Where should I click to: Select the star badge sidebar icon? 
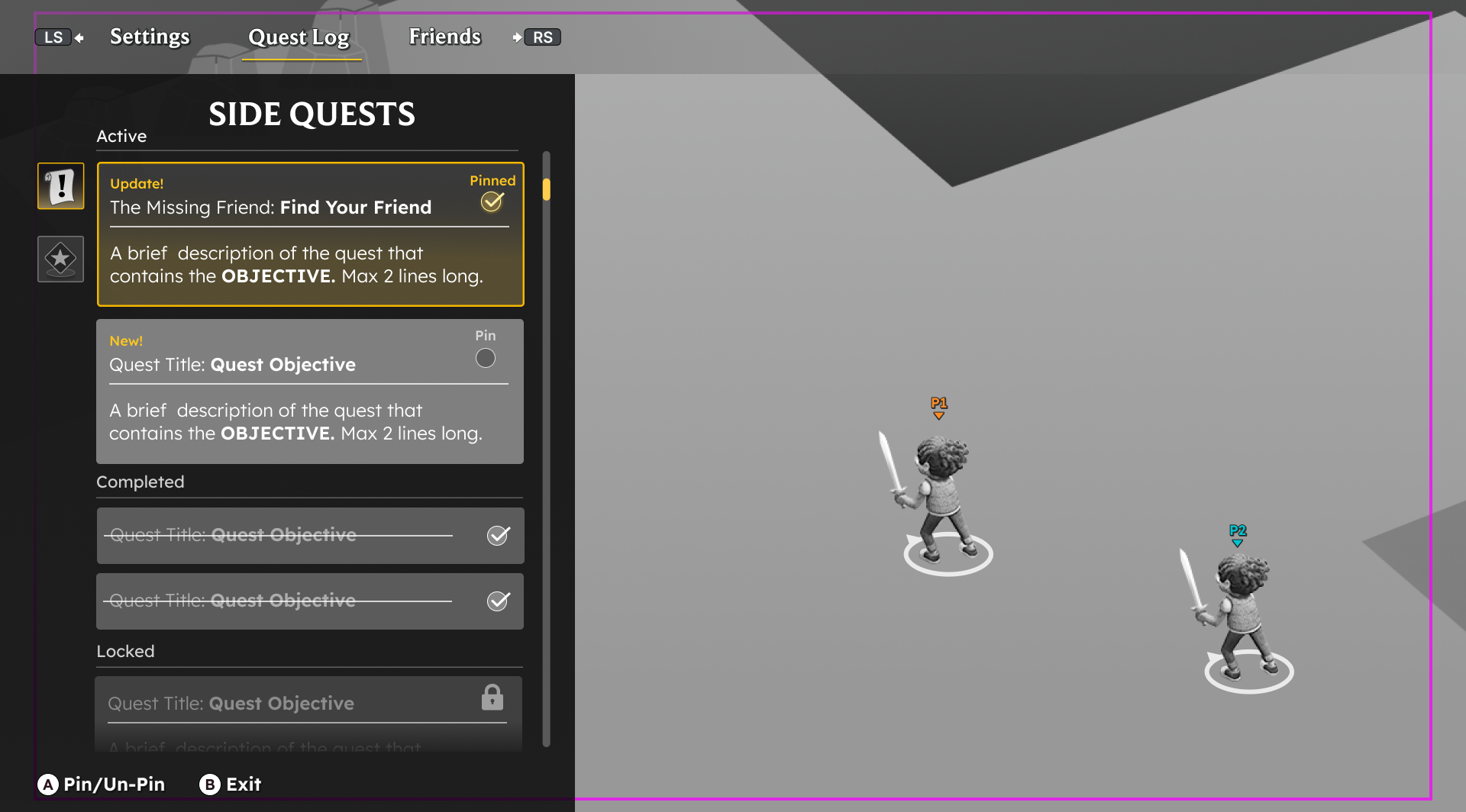(x=61, y=259)
